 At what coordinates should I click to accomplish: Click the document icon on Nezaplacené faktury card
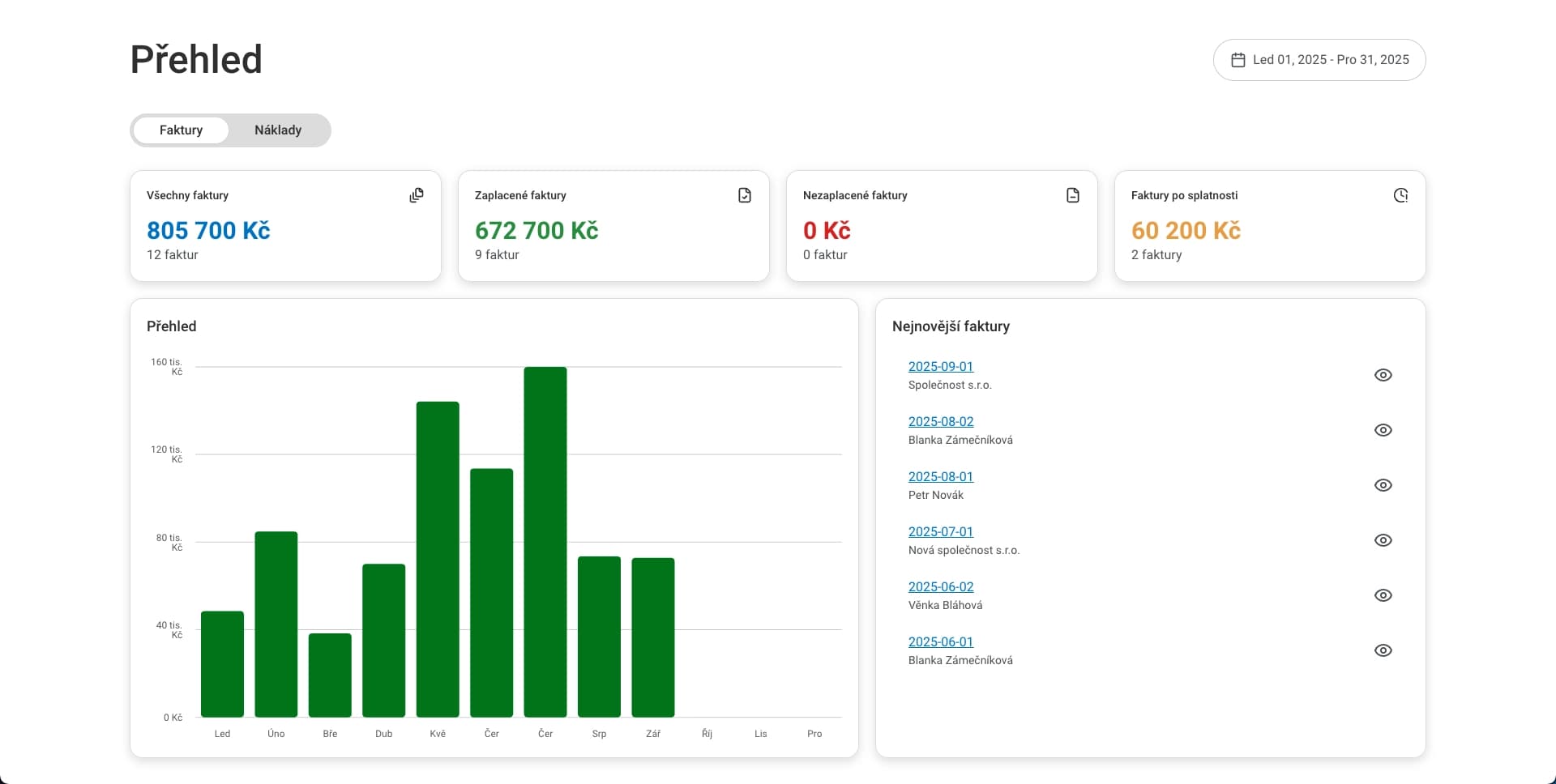pyautogui.click(x=1073, y=195)
